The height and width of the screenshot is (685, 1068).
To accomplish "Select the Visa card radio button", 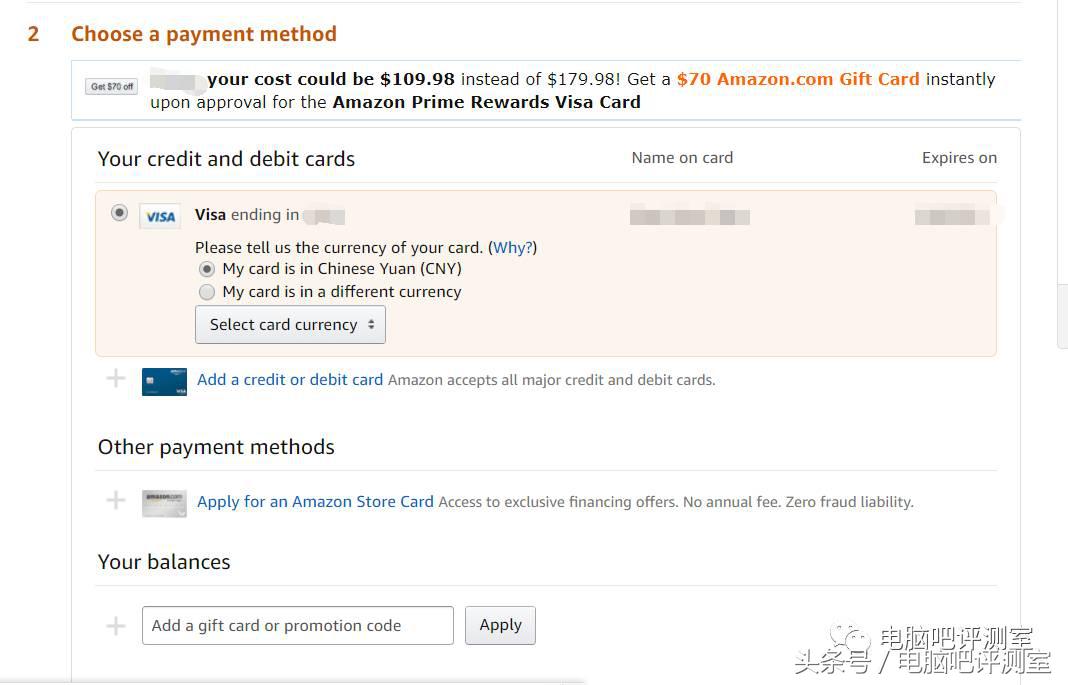I will [120, 213].
